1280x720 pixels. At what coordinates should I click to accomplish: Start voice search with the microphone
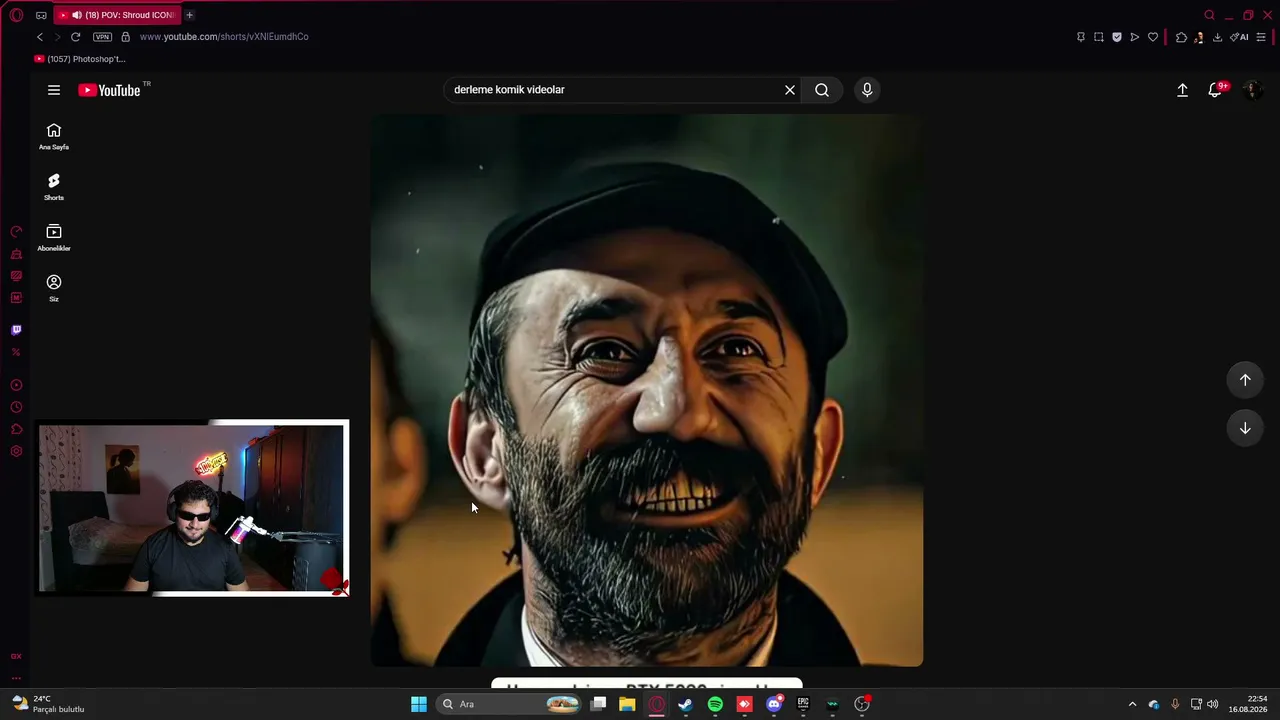click(x=867, y=90)
